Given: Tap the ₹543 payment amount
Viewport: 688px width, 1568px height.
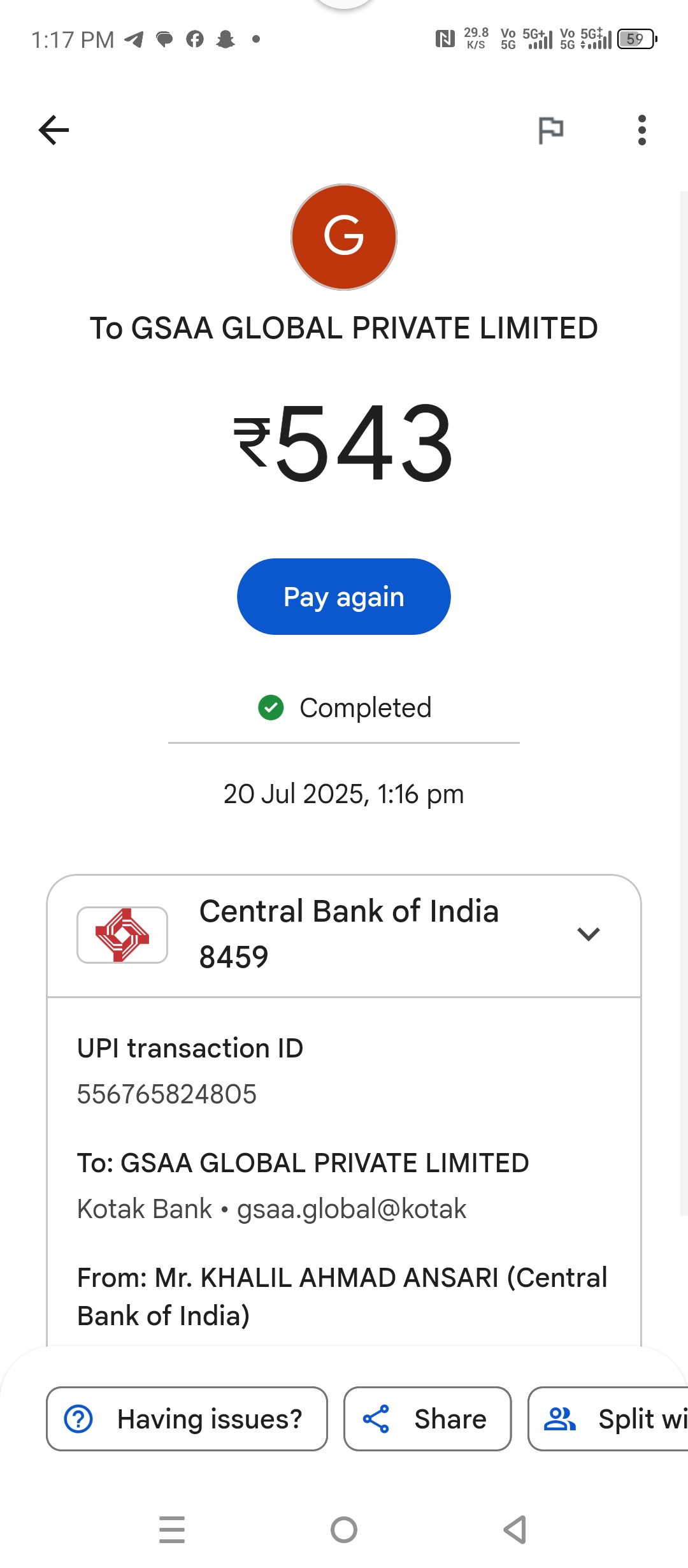Looking at the screenshot, I should (344, 442).
